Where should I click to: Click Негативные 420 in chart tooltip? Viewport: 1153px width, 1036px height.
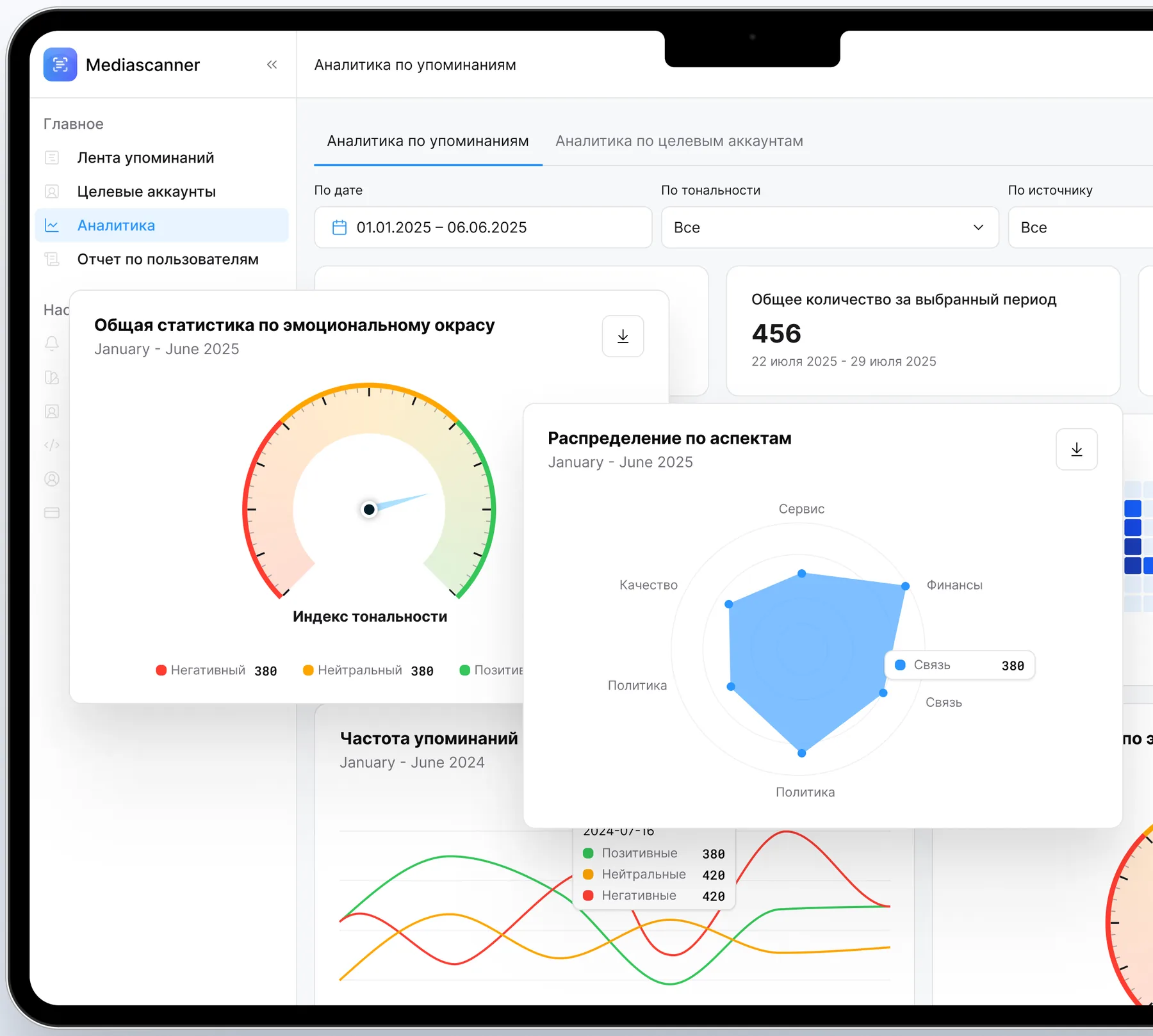(653, 896)
